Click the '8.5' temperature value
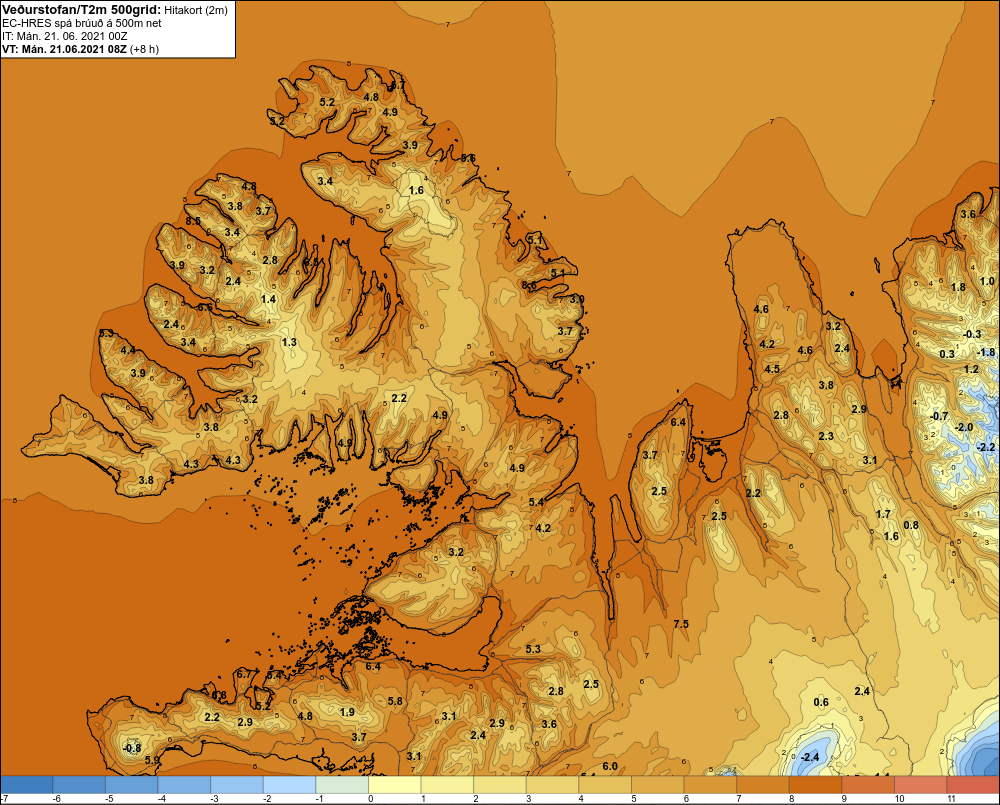 pyautogui.click(x=193, y=221)
